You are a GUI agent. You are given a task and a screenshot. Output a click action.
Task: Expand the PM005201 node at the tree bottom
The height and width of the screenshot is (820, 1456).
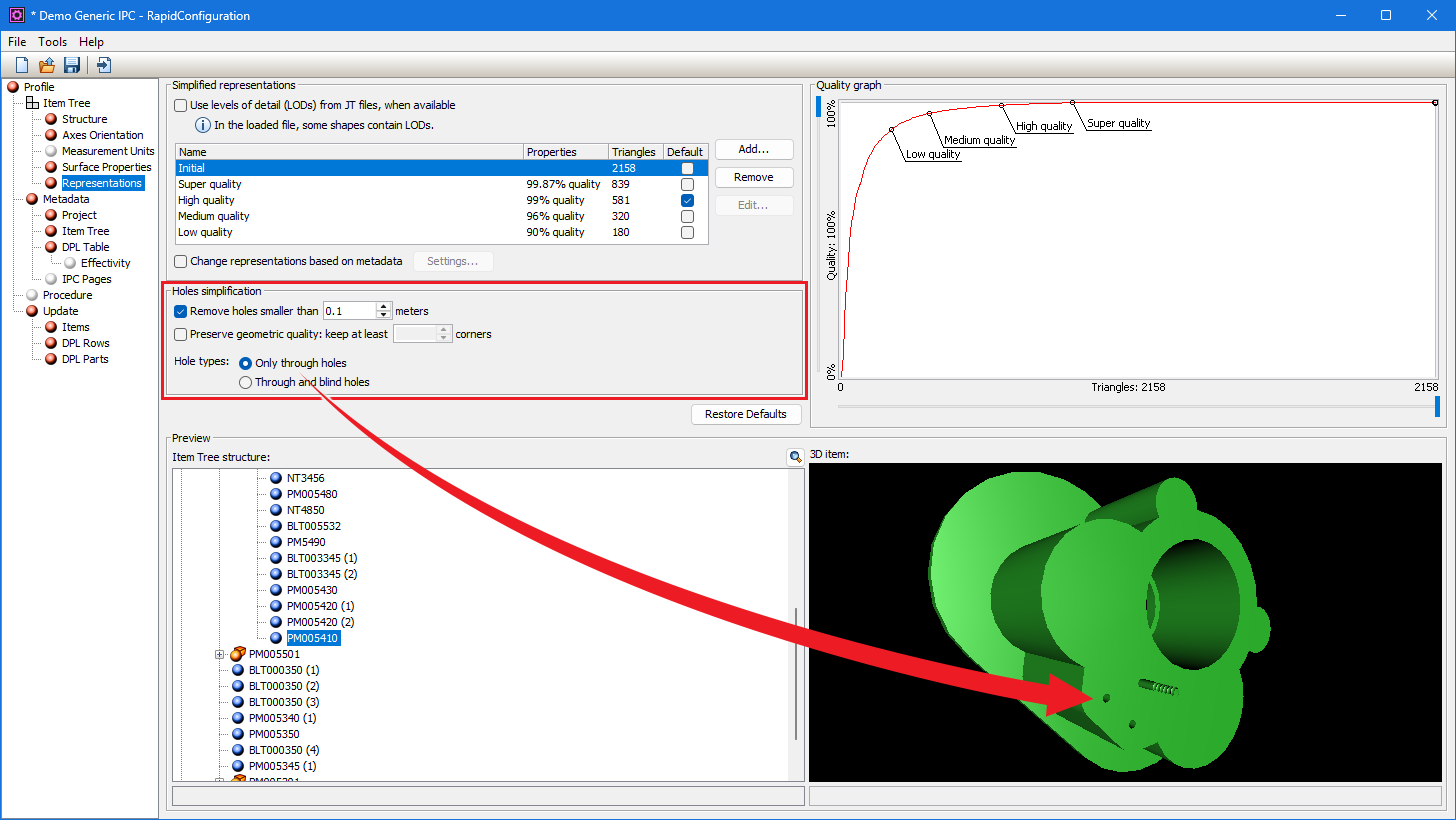(220, 779)
